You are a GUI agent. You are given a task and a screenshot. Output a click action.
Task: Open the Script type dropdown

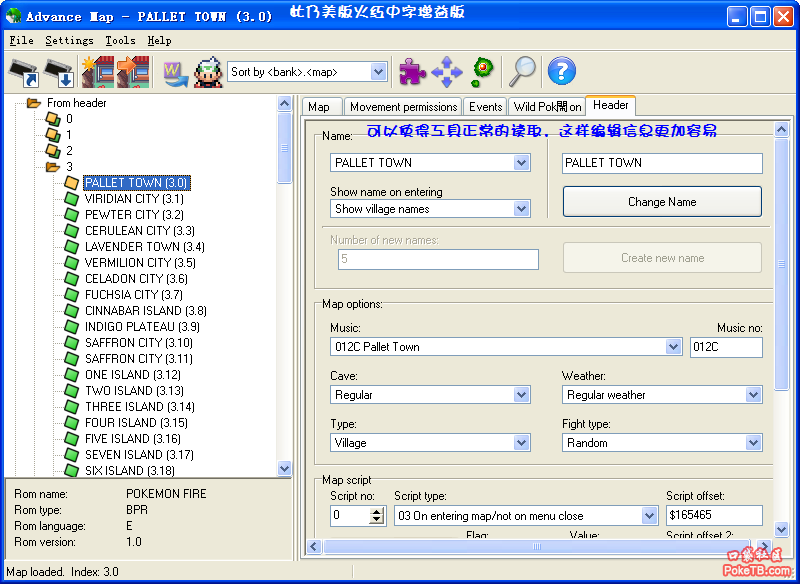[x=649, y=516]
